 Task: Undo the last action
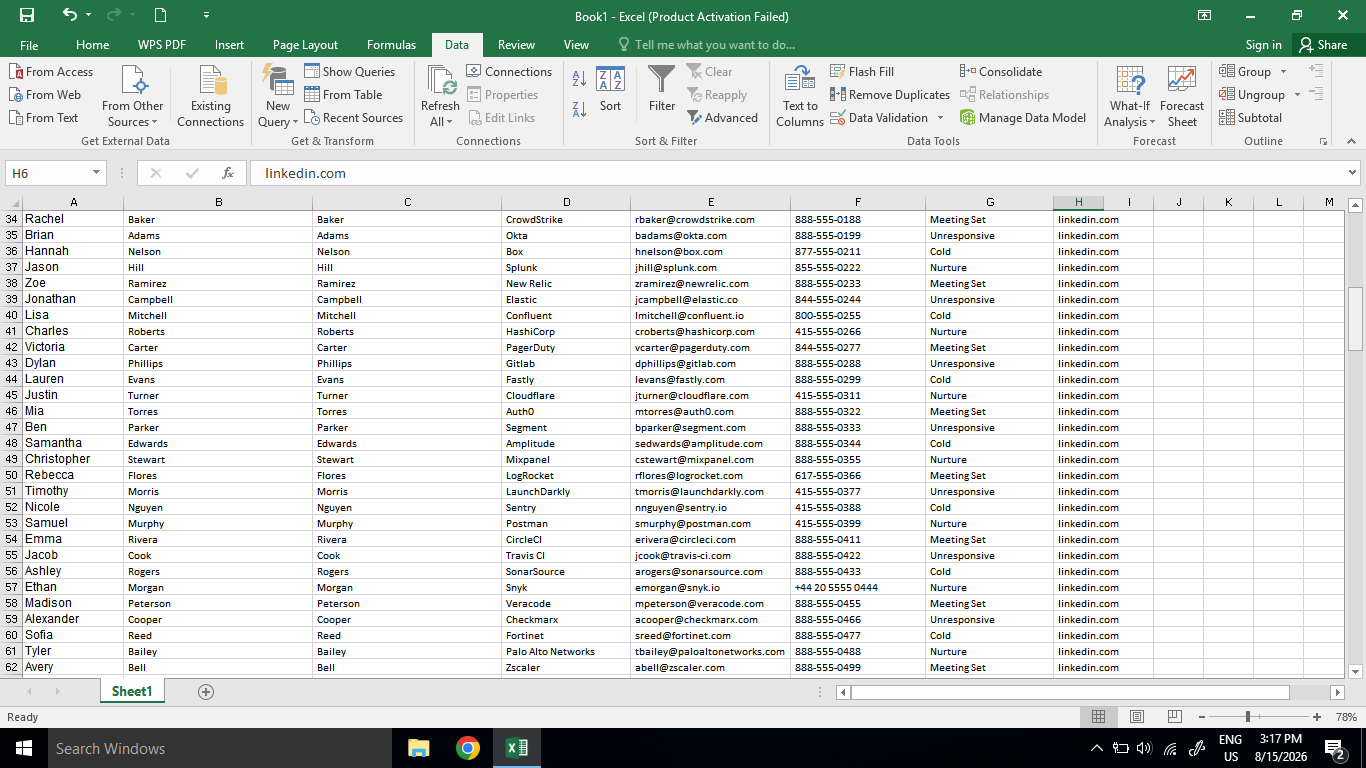point(69,15)
